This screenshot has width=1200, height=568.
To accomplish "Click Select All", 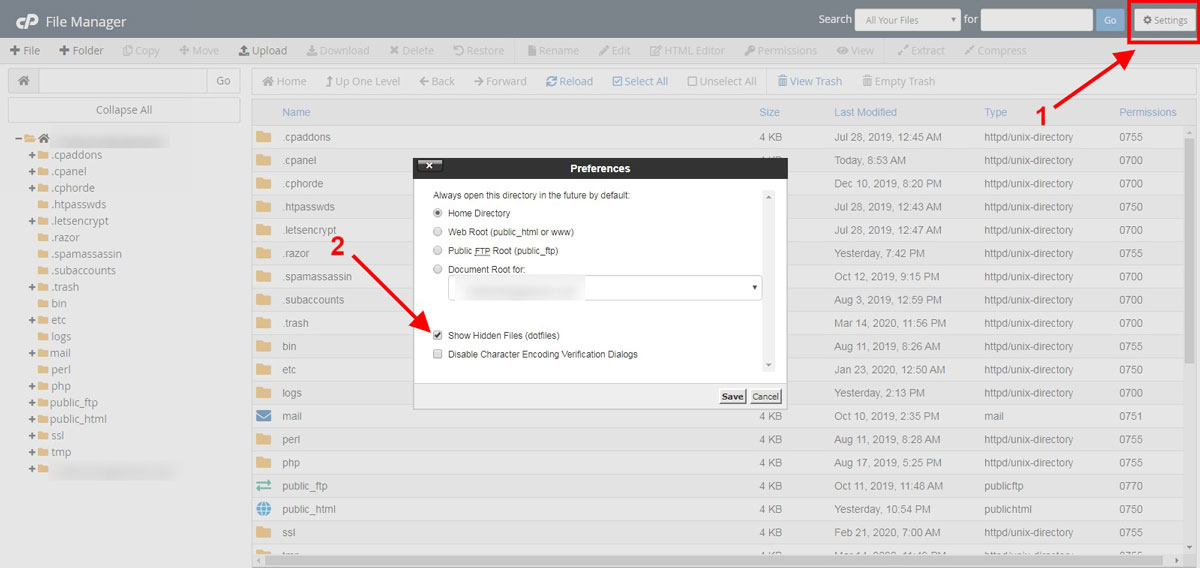I will pyautogui.click(x=640, y=82).
